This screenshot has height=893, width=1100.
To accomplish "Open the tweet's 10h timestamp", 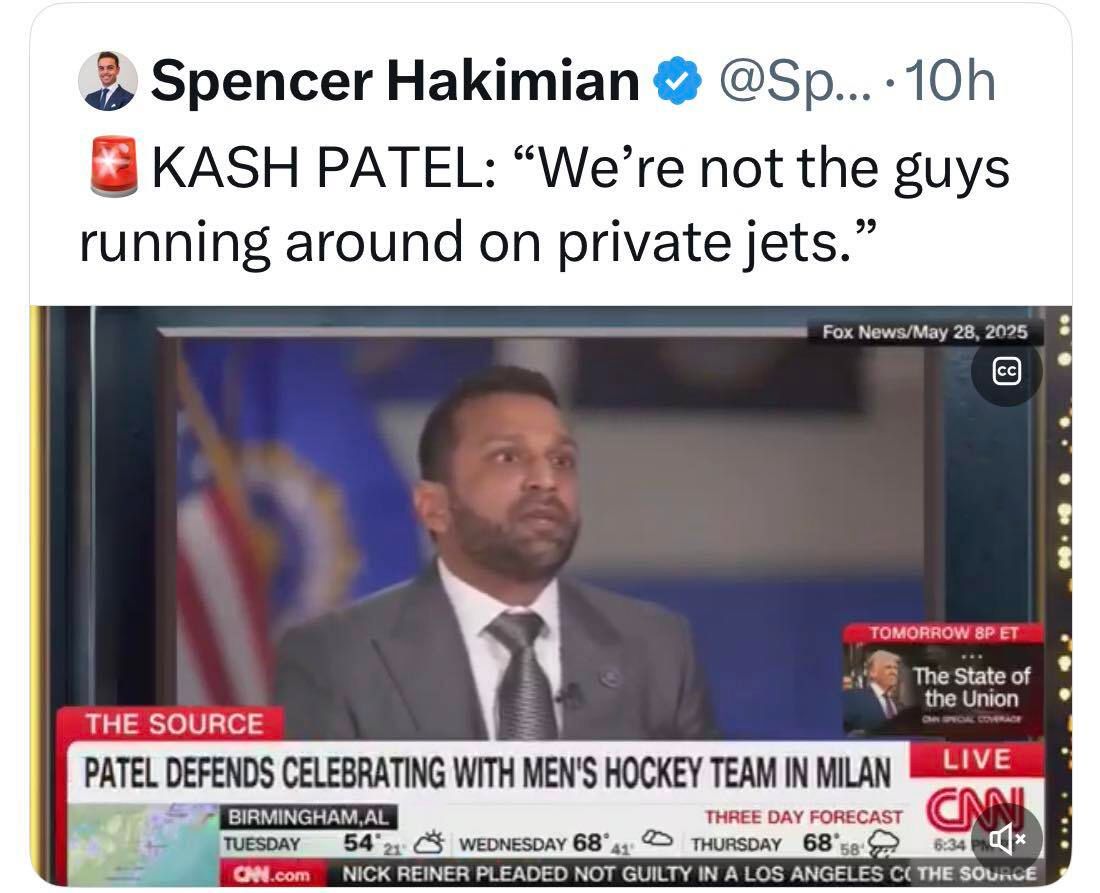I will [x=950, y=82].
